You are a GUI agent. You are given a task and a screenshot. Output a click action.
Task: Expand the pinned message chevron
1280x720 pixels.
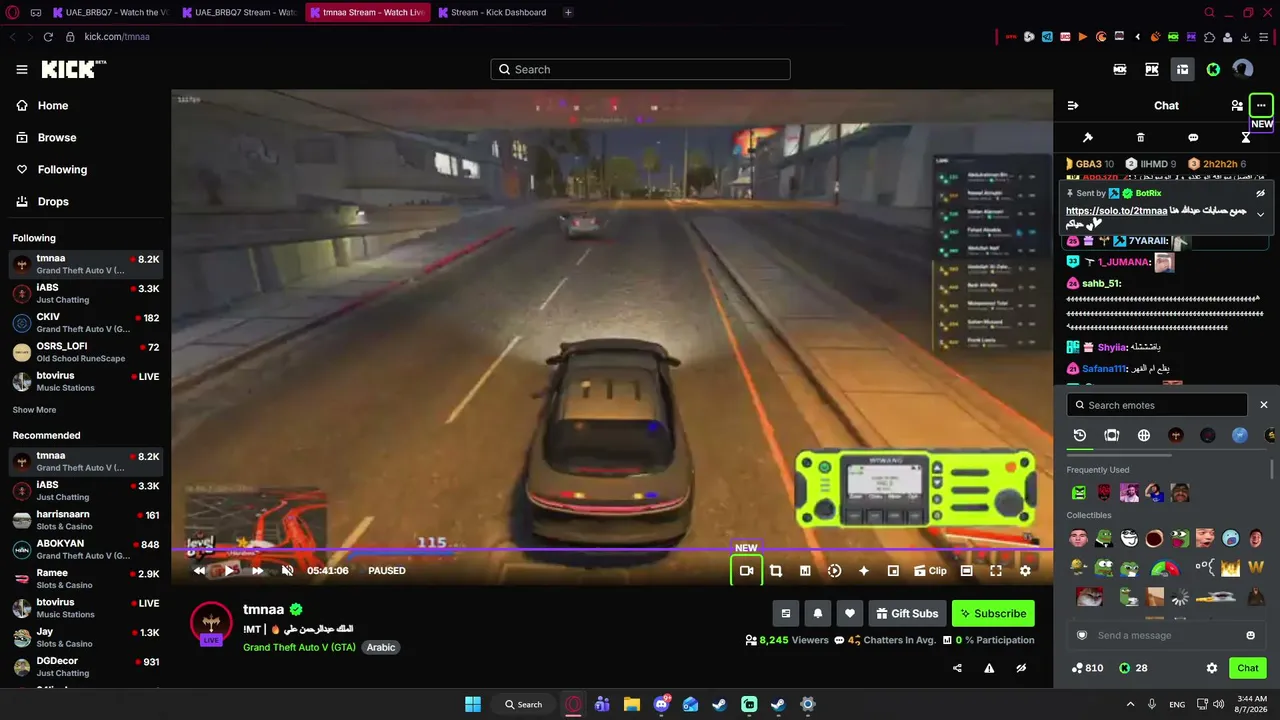pos(1260,214)
